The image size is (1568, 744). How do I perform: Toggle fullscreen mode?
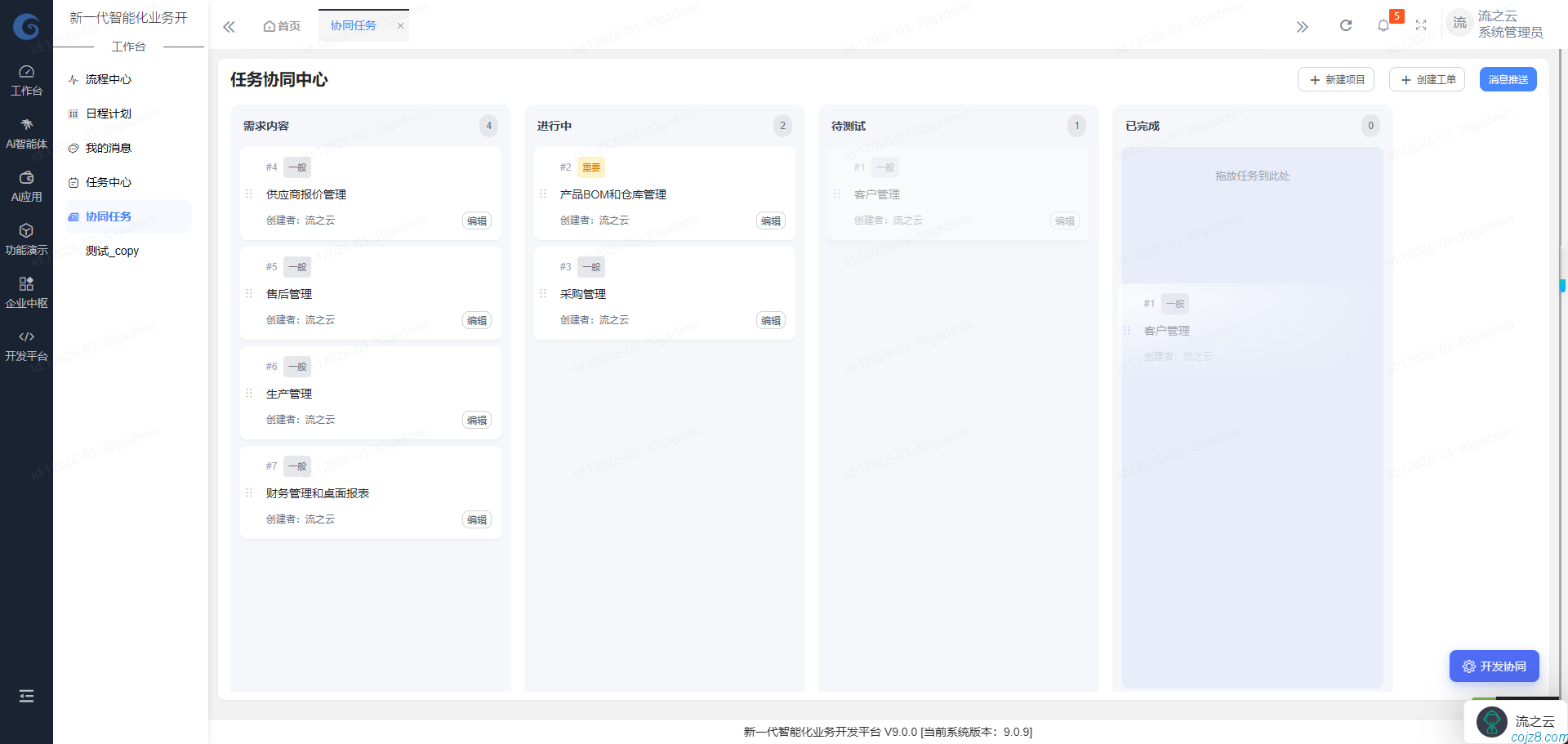(x=1421, y=25)
